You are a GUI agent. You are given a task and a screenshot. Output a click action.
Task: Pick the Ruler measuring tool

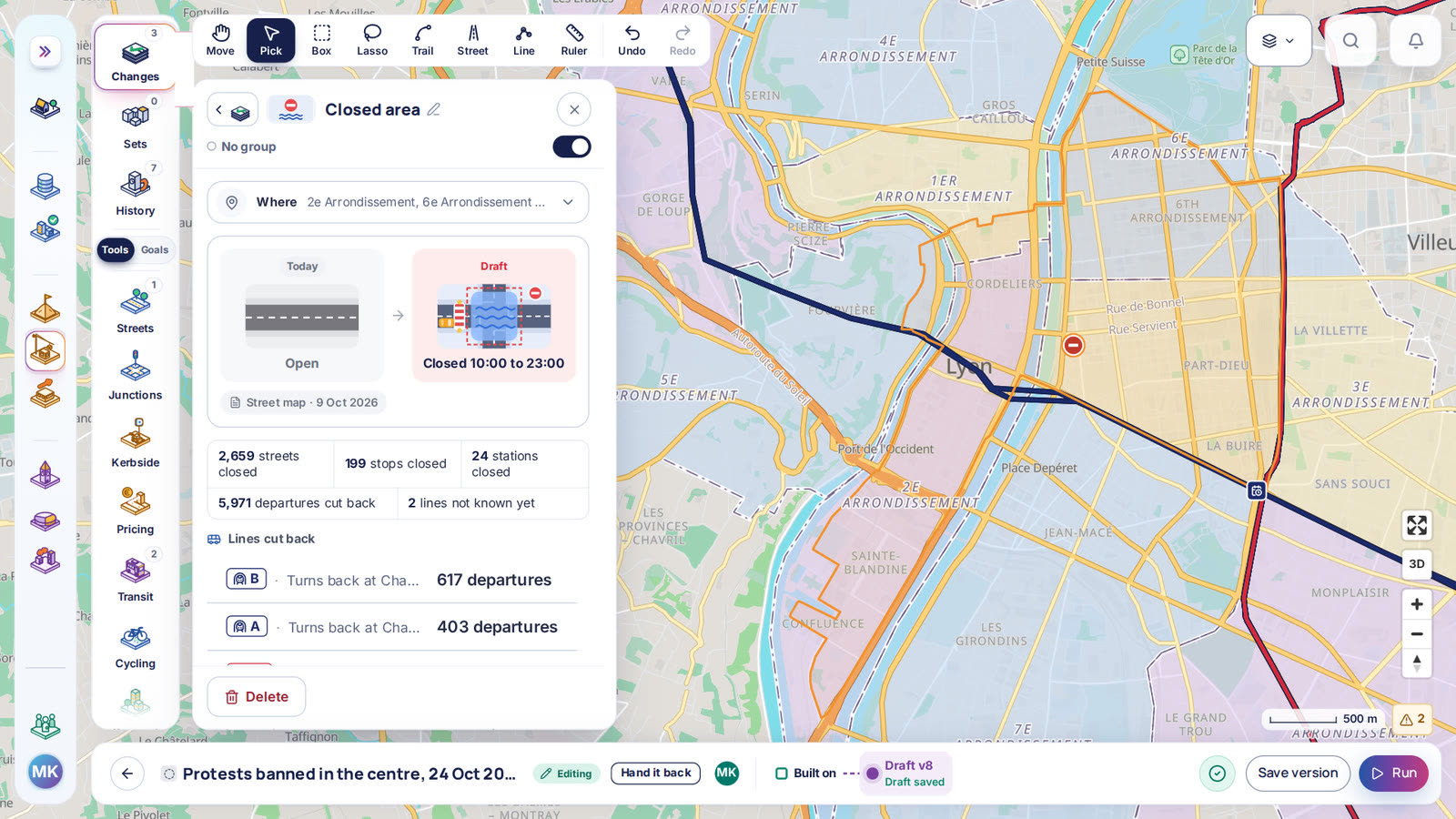(x=574, y=40)
